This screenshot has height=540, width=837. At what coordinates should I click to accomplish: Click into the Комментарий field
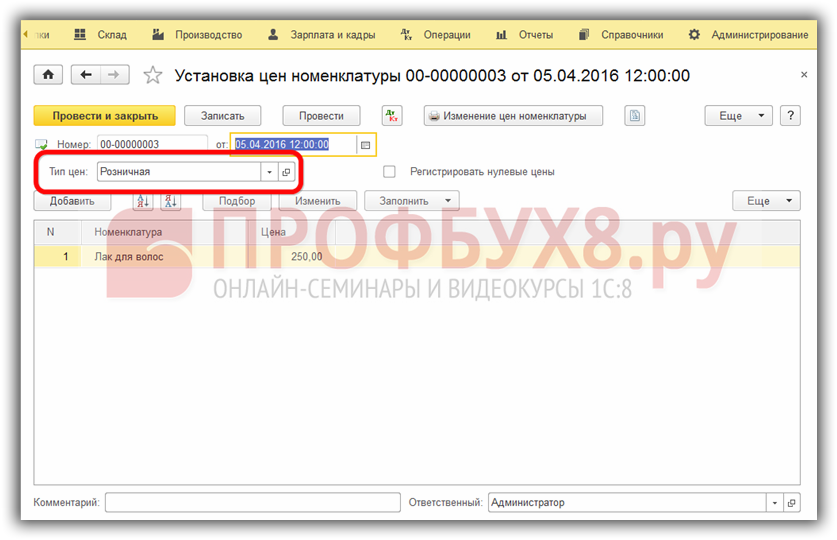tap(252, 503)
